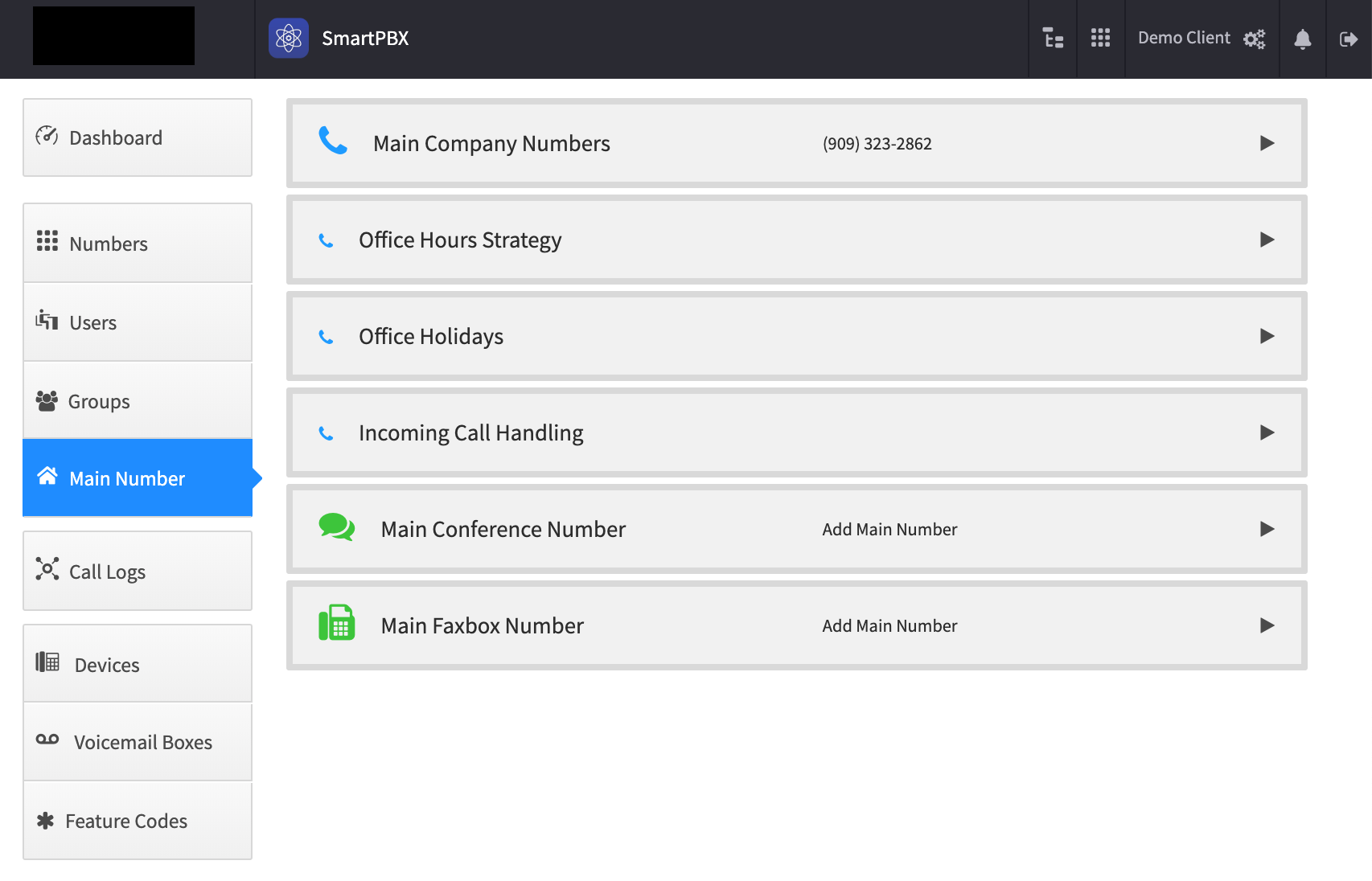
Task: Open the notifications bell
Action: point(1303,39)
